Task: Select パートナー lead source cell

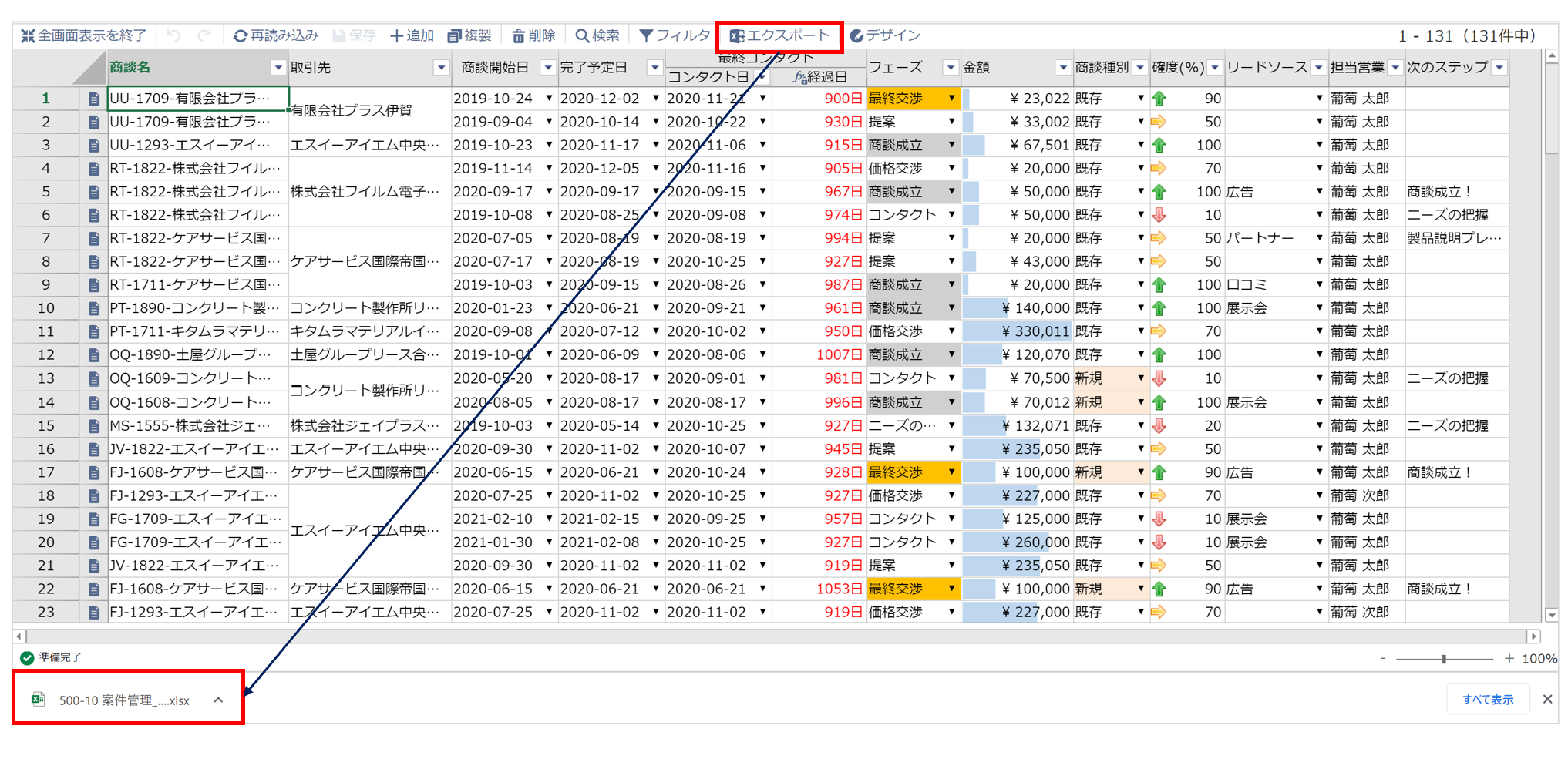Action: point(1276,238)
